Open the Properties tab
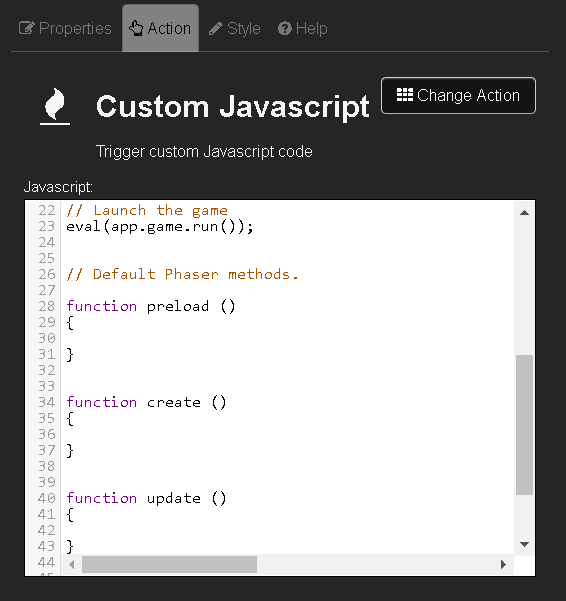 [x=65, y=28]
